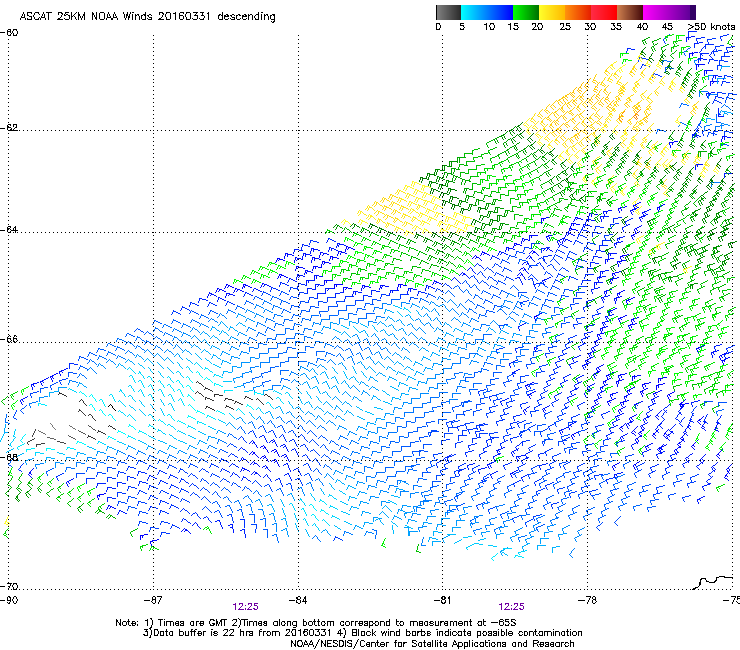The height and width of the screenshot is (650, 740).
Task: Click the legend label '10'
Action: click(x=489, y=27)
